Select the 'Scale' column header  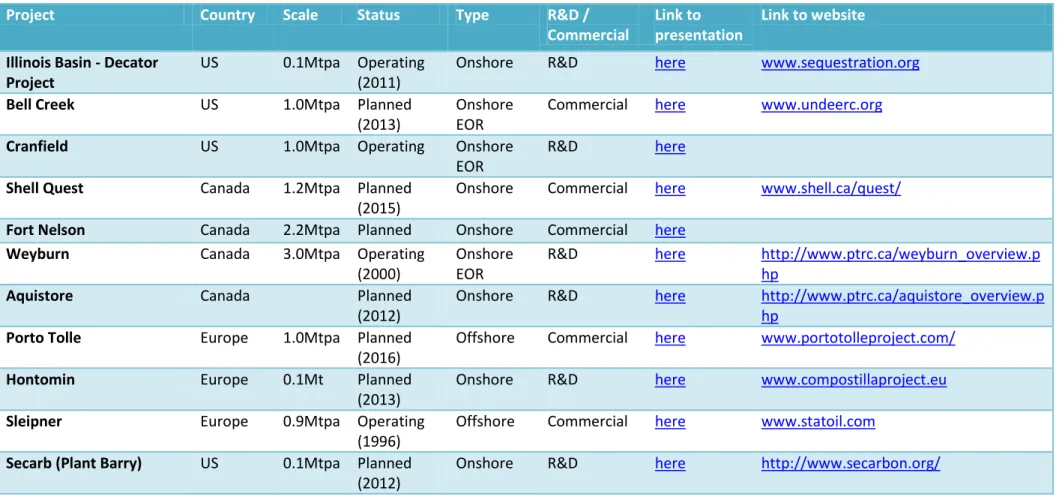[300, 15]
